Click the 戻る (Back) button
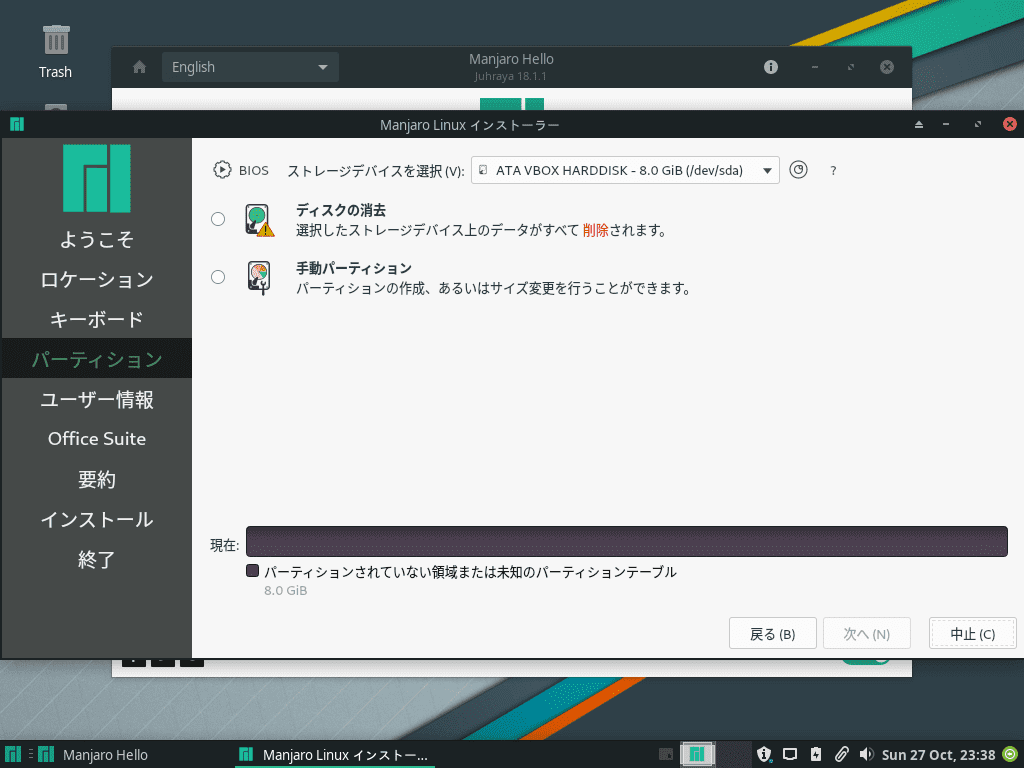This screenshot has width=1024, height=768. coord(772,633)
